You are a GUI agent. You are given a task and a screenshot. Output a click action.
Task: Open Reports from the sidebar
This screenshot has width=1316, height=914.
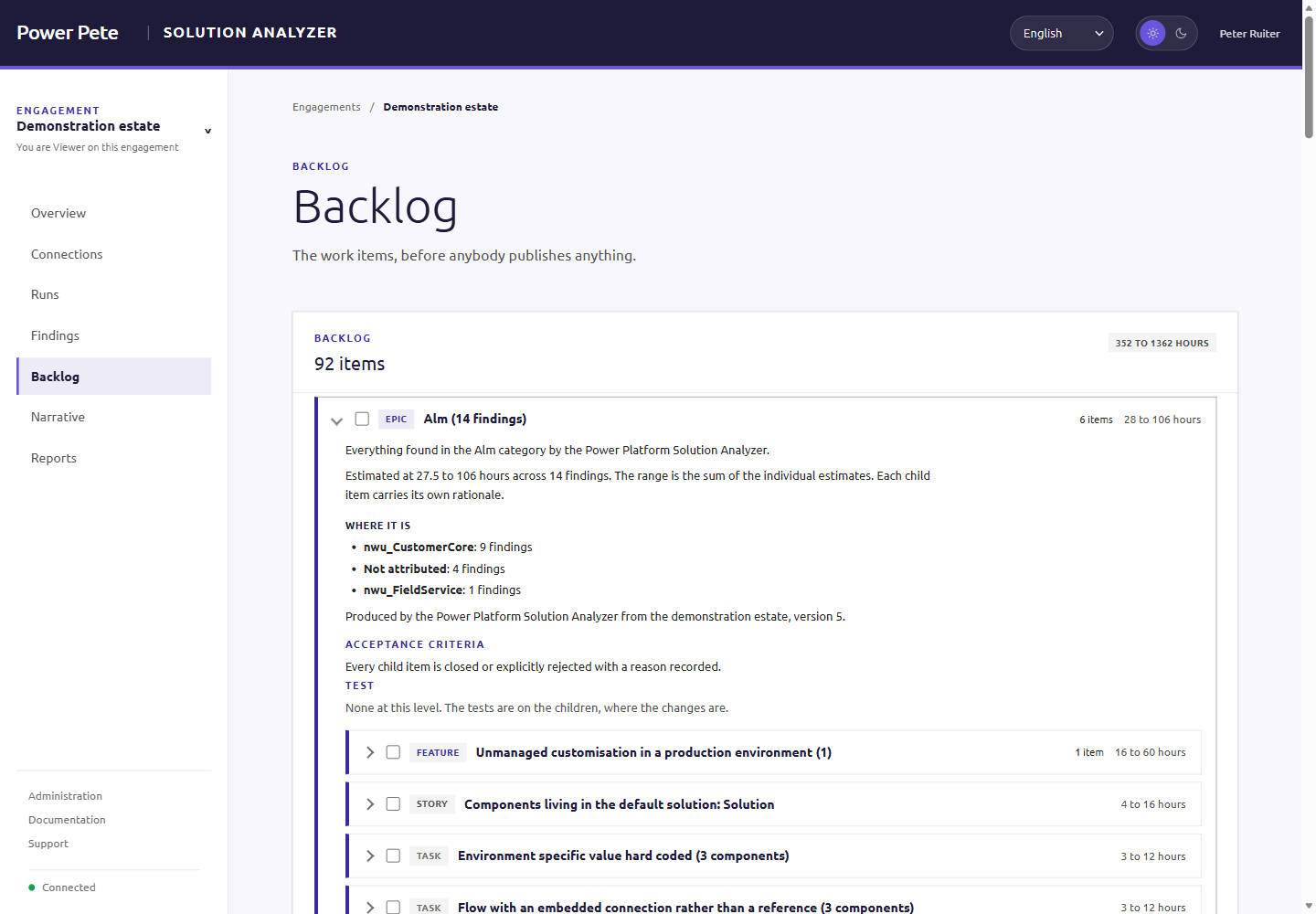(x=113, y=458)
